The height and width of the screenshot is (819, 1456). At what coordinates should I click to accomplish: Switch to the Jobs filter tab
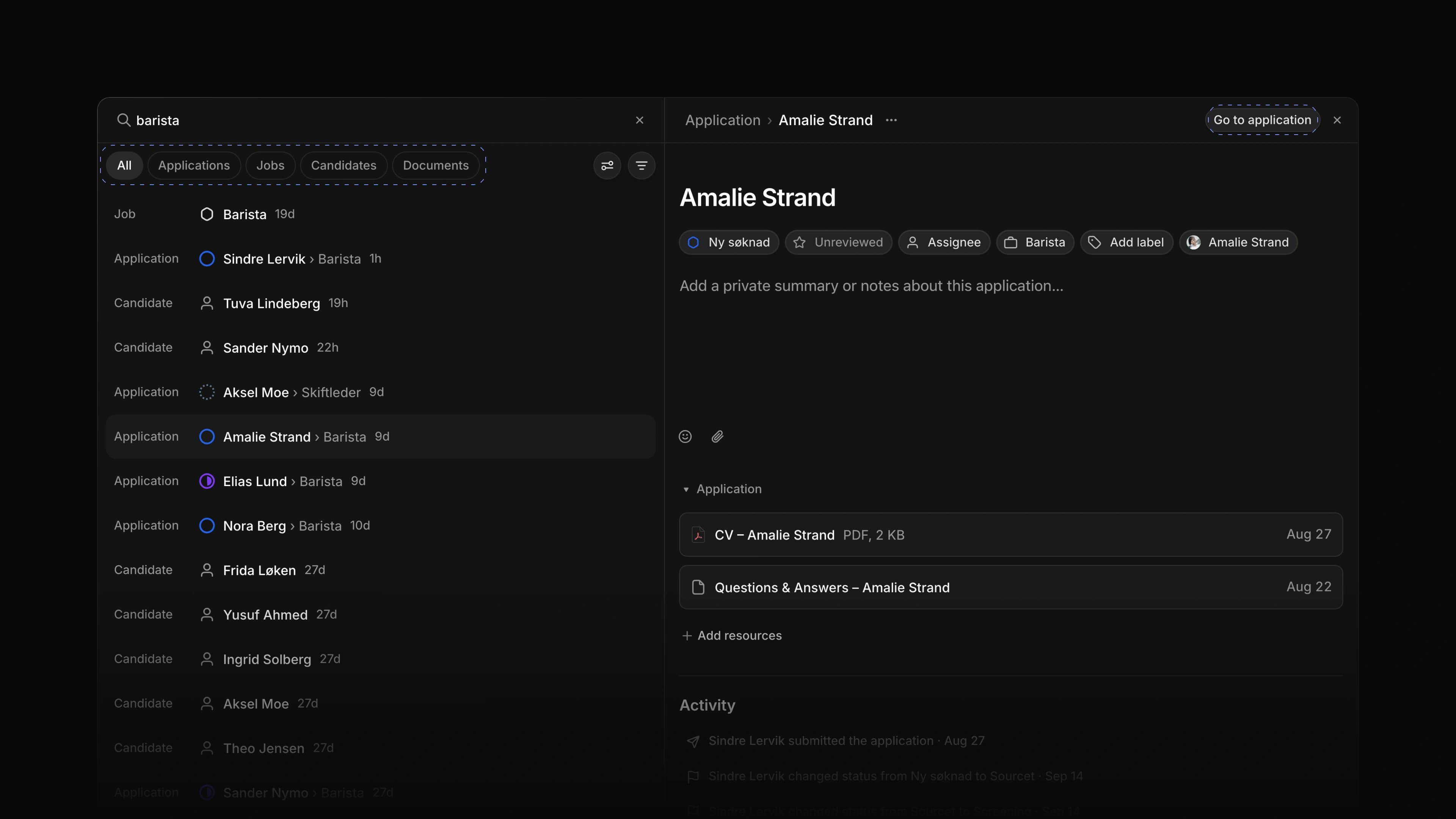coord(270,166)
